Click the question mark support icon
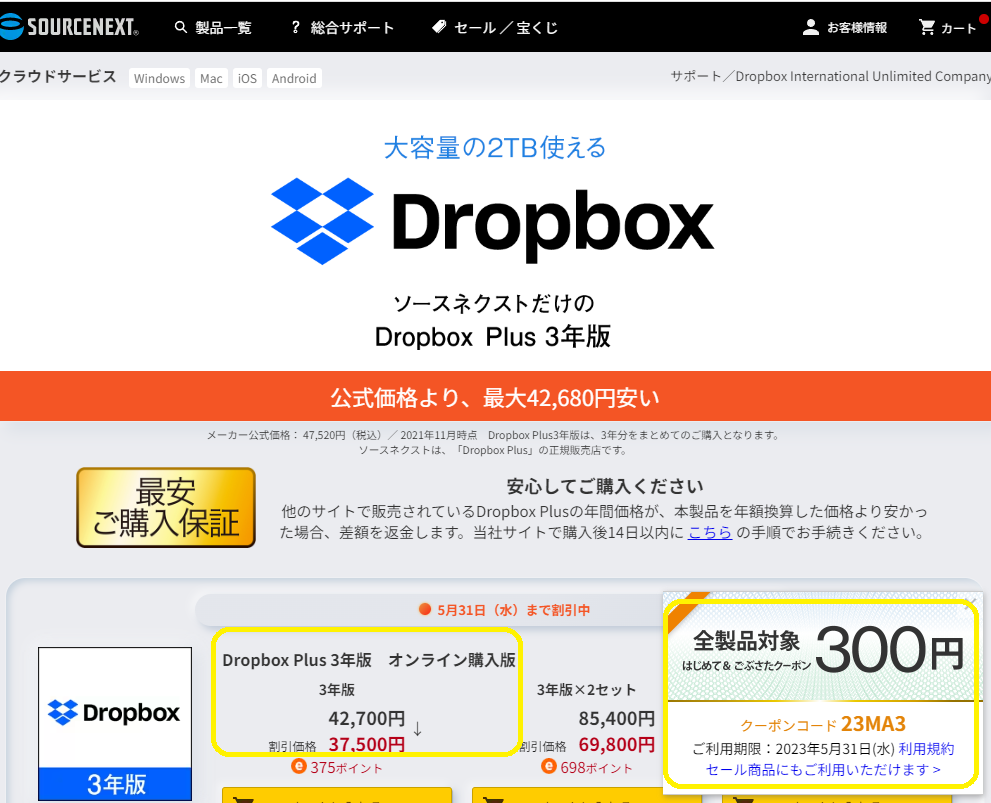Screen dimensions: 991x803 tap(295, 27)
